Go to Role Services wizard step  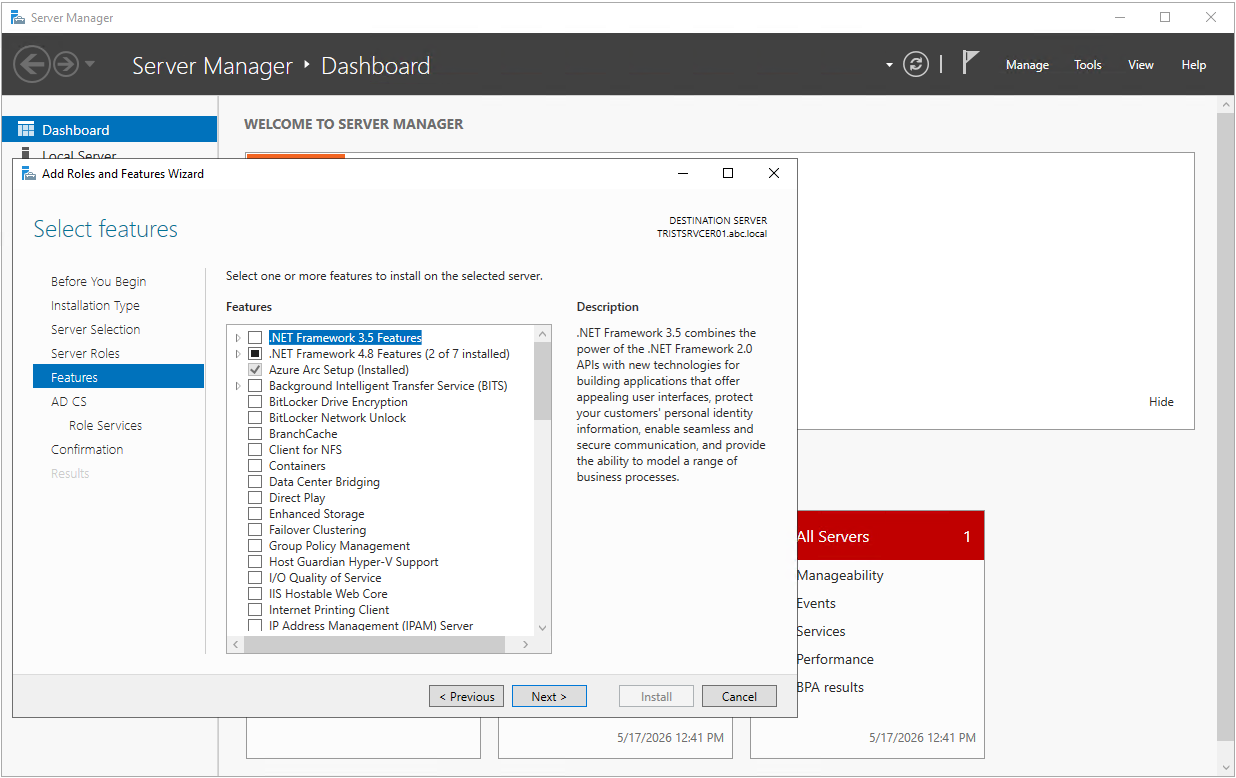(x=106, y=426)
